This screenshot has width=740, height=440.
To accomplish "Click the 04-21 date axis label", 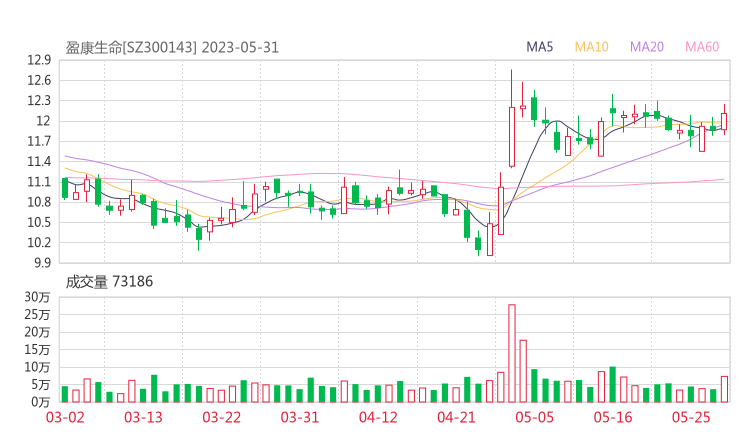I will point(456,417).
